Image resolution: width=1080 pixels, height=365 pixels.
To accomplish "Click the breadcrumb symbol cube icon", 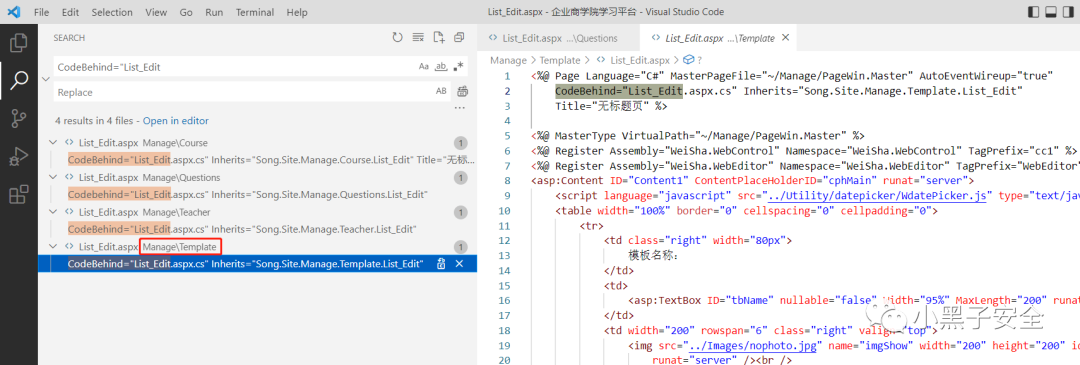I will [688, 61].
